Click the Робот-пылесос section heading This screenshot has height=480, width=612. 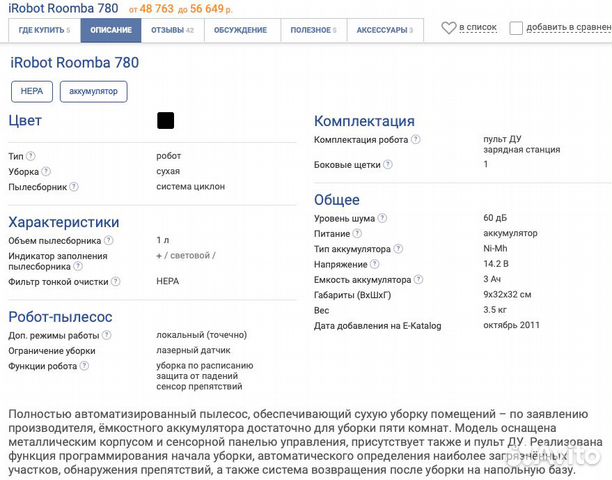click(x=60, y=316)
